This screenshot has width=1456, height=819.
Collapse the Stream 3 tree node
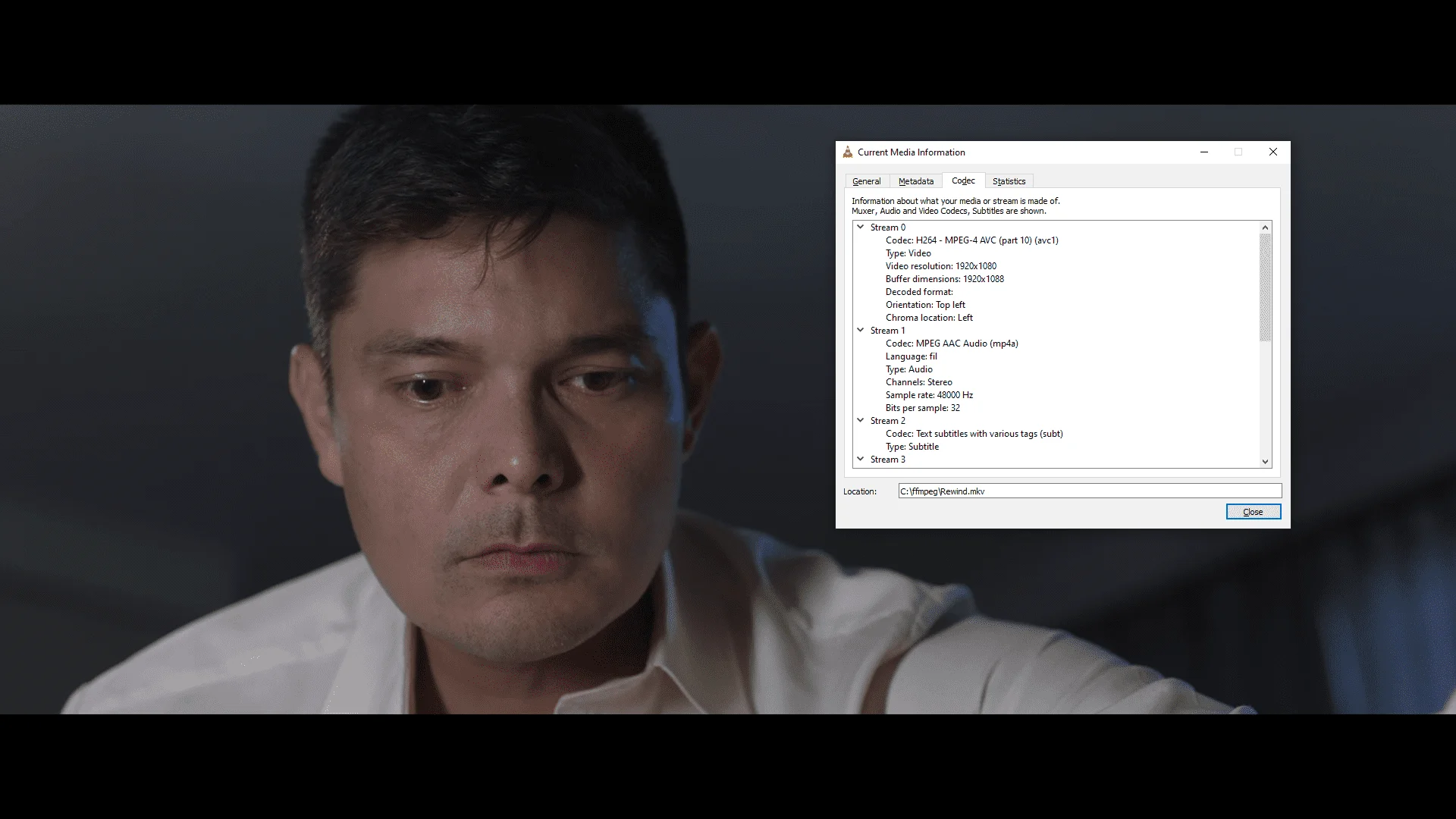861,459
